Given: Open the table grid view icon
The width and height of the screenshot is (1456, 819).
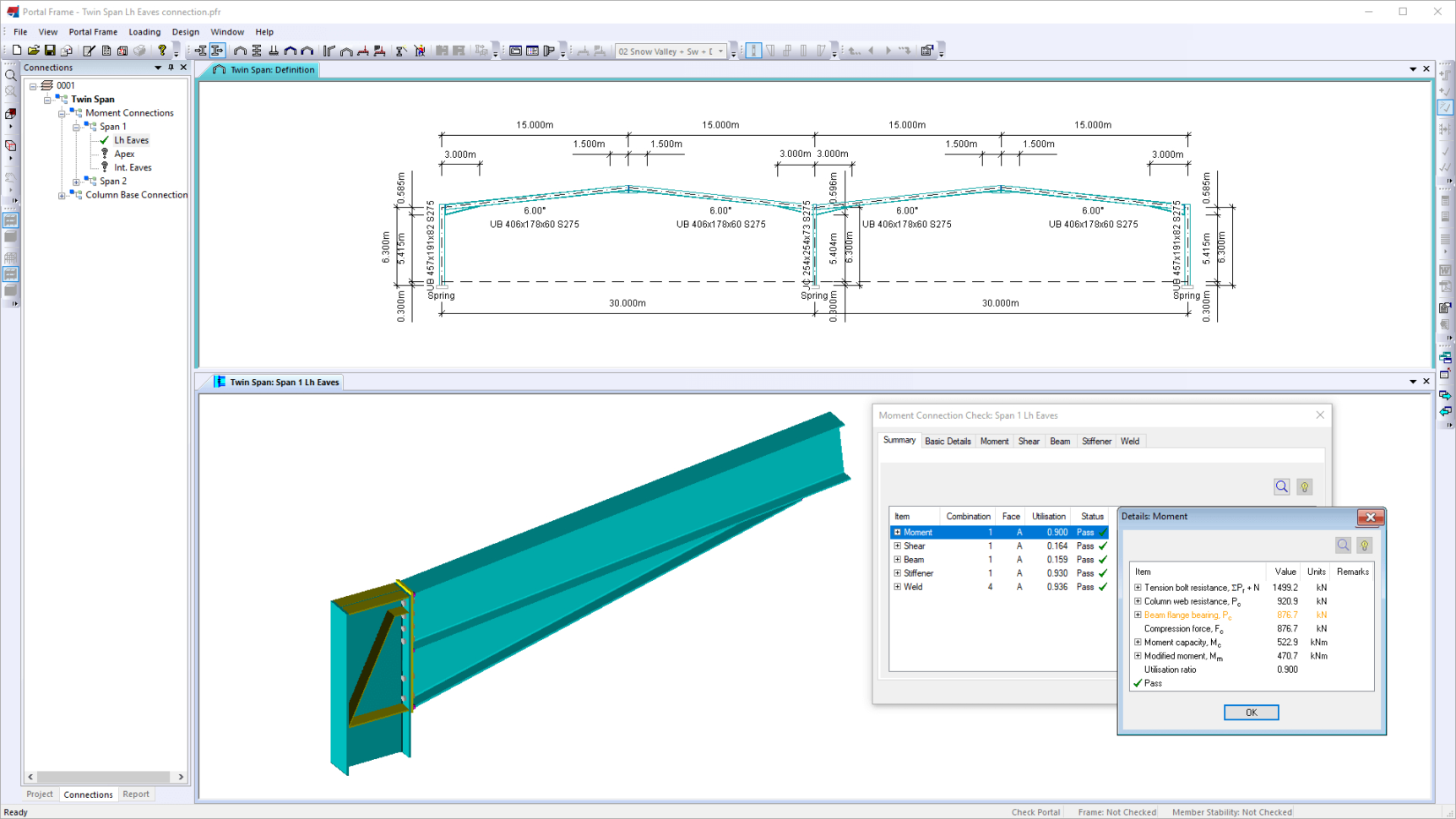Looking at the screenshot, I should pos(532,51).
